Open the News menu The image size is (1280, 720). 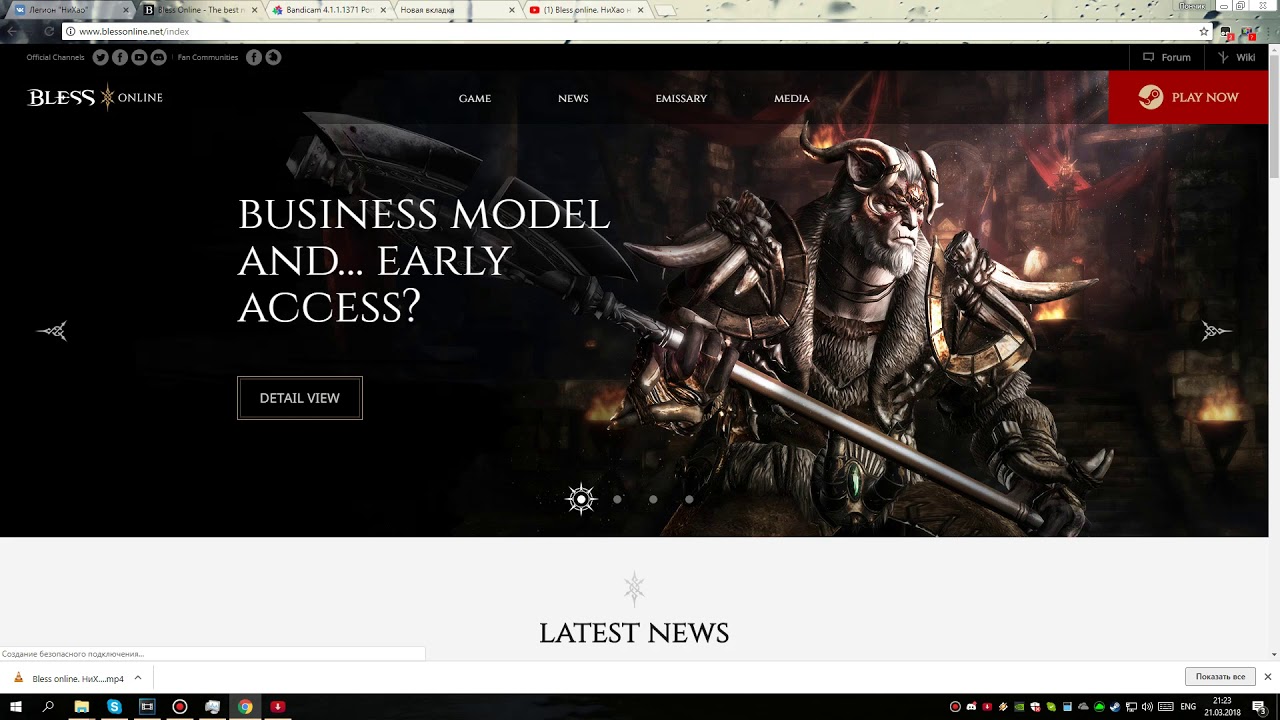(x=573, y=98)
